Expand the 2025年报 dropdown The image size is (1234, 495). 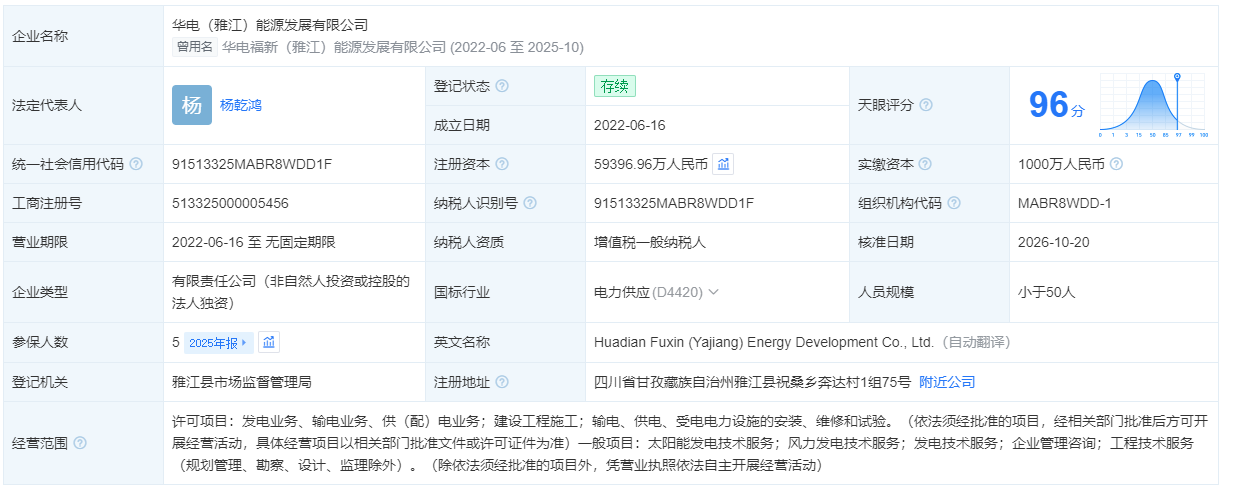(219, 342)
